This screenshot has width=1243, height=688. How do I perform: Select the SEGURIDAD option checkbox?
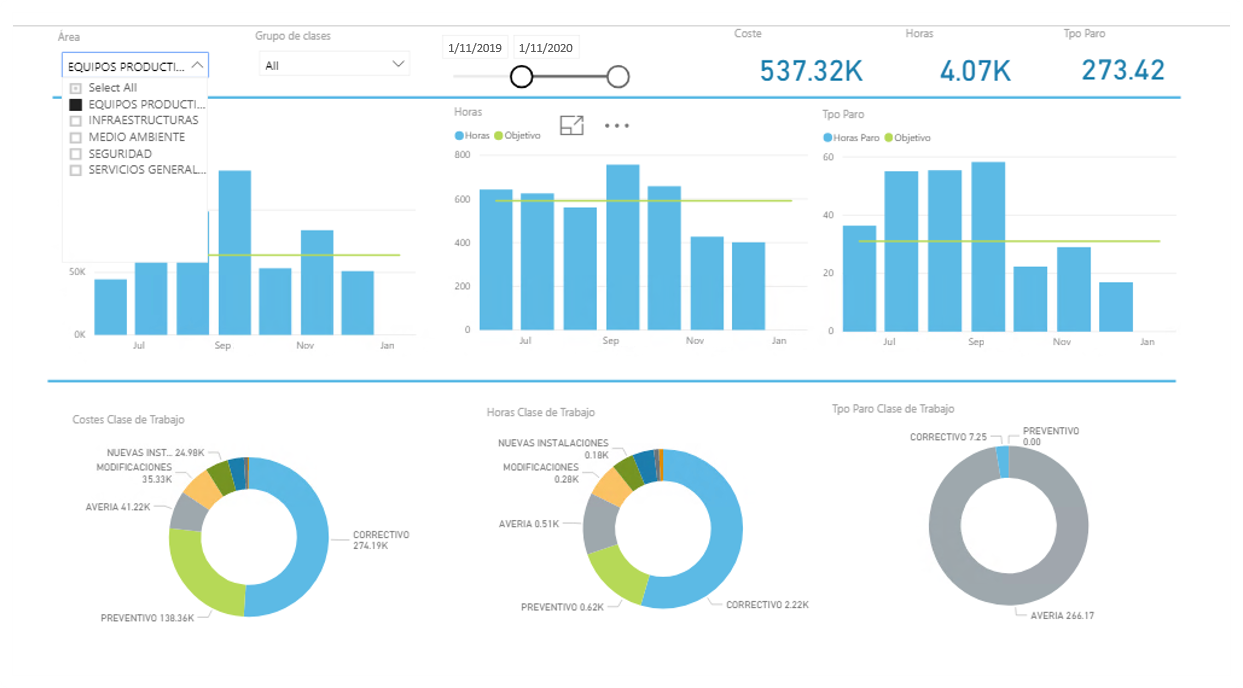click(x=75, y=154)
